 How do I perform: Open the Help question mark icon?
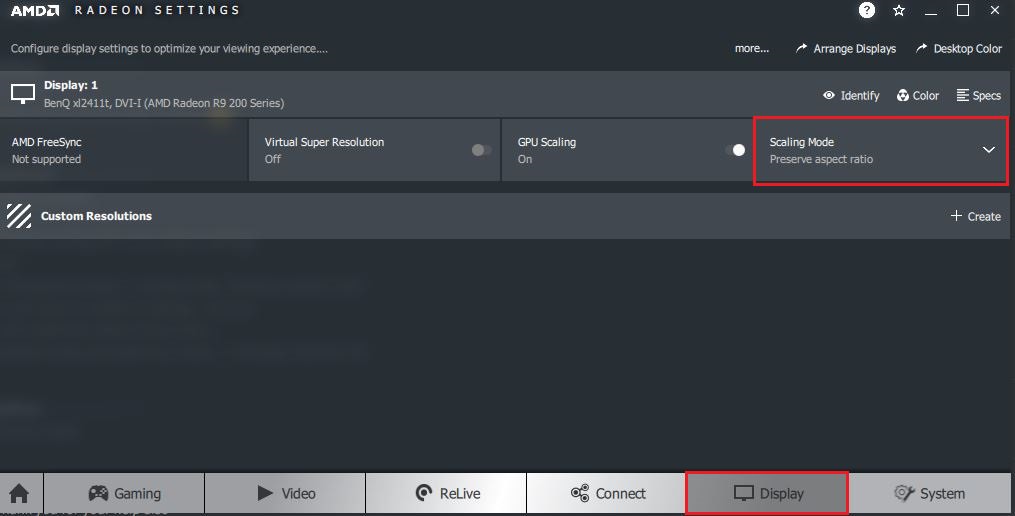tap(867, 11)
